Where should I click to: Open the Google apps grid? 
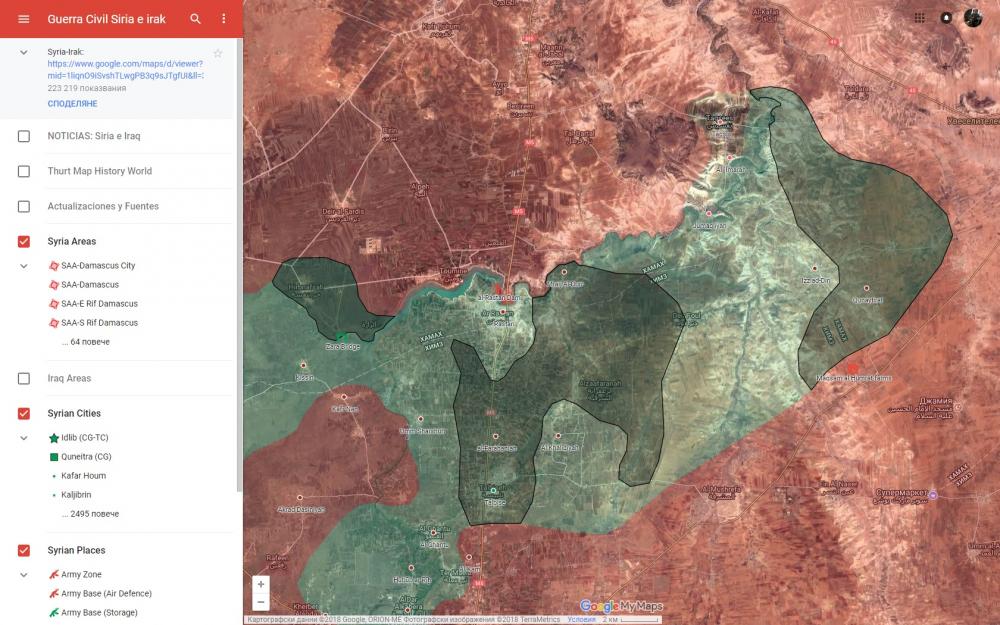920,18
